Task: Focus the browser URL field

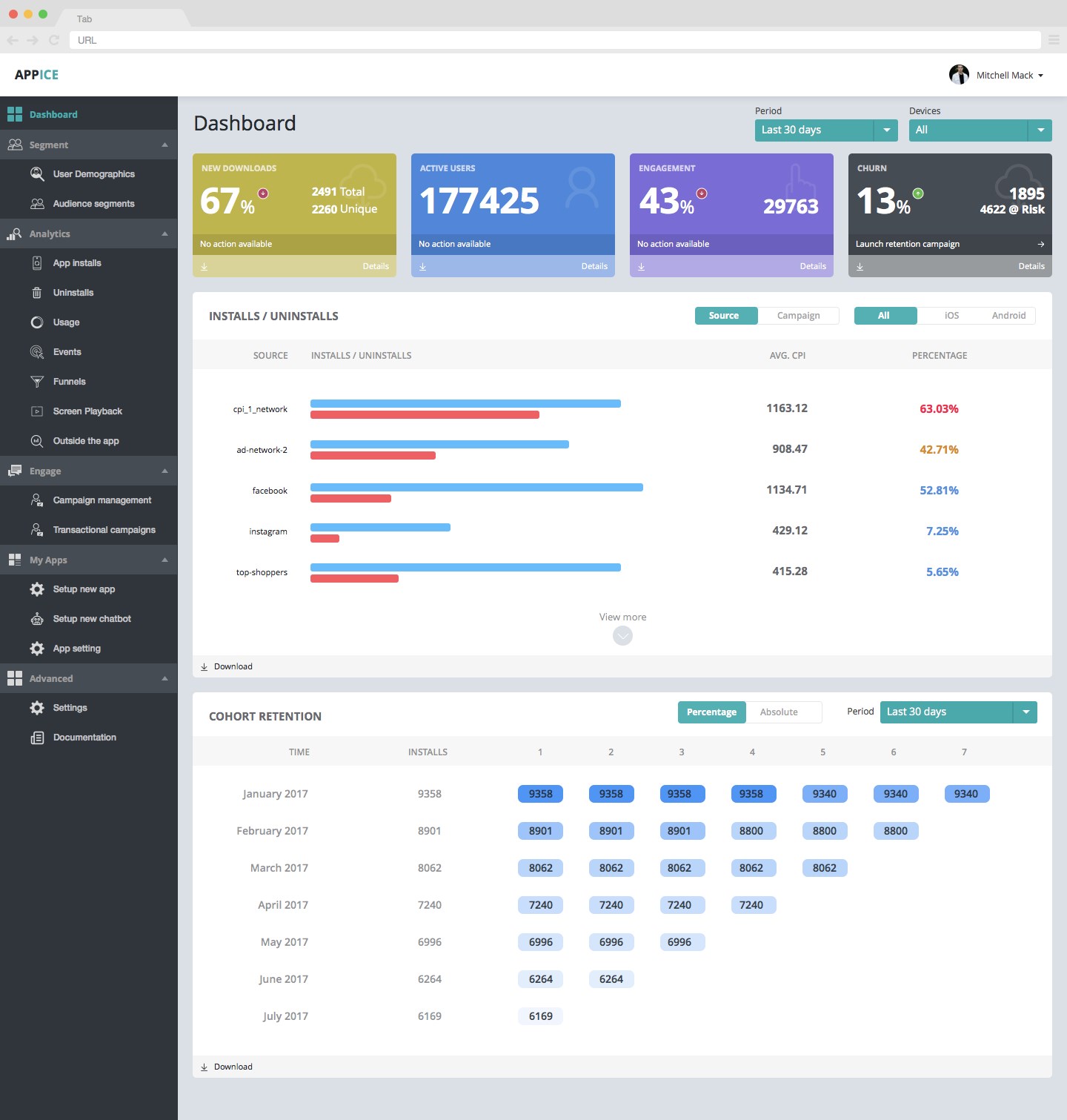Action: (555, 40)
